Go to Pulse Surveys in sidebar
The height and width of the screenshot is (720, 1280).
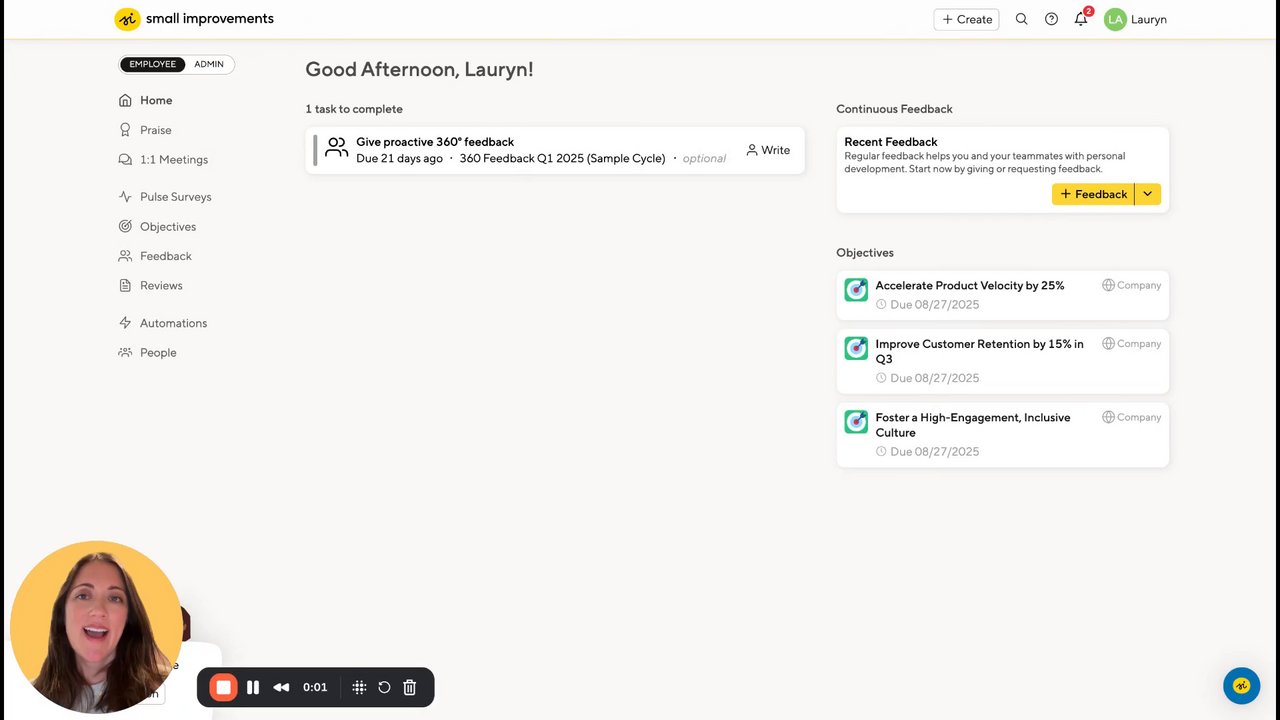175,197
